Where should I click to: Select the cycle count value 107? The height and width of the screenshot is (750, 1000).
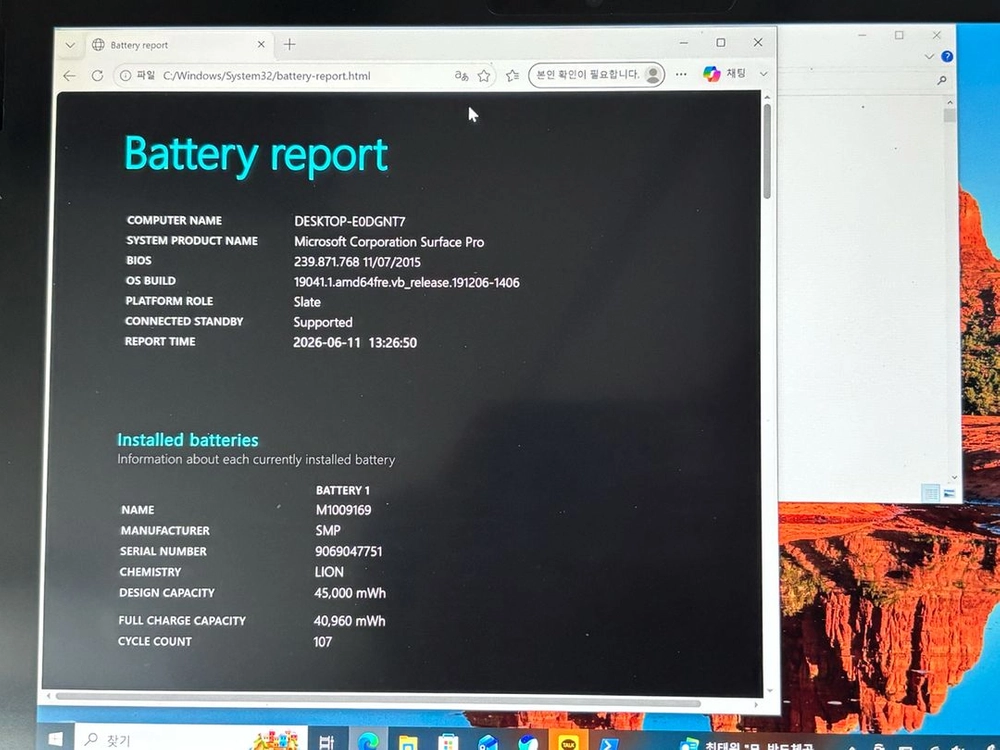[x=323, y=642]
